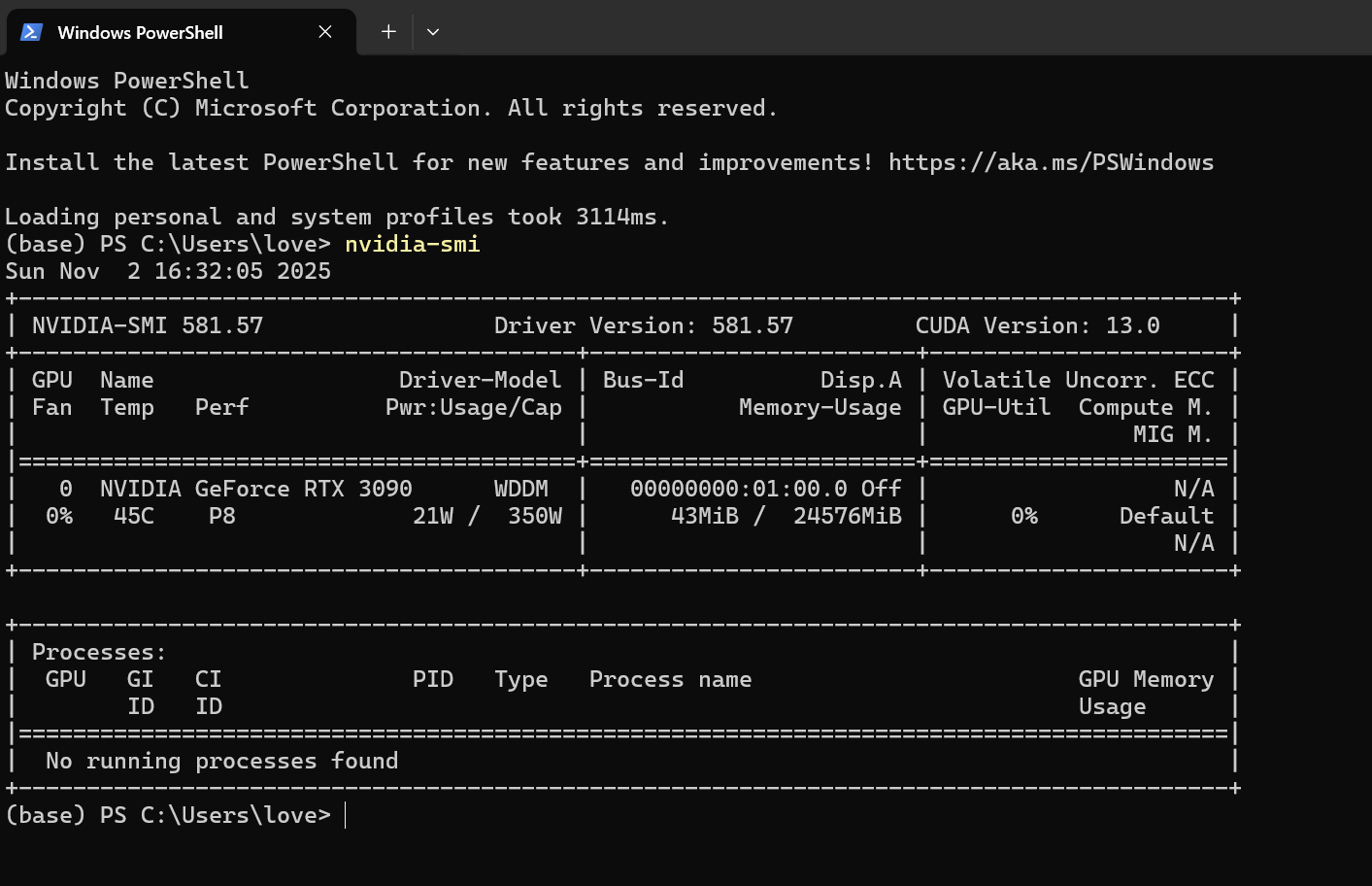This screenshot has height=886, width=1372.
Task: Click the Bus-Id value 00000000:01:00.0
Action: tap(738, 489)
